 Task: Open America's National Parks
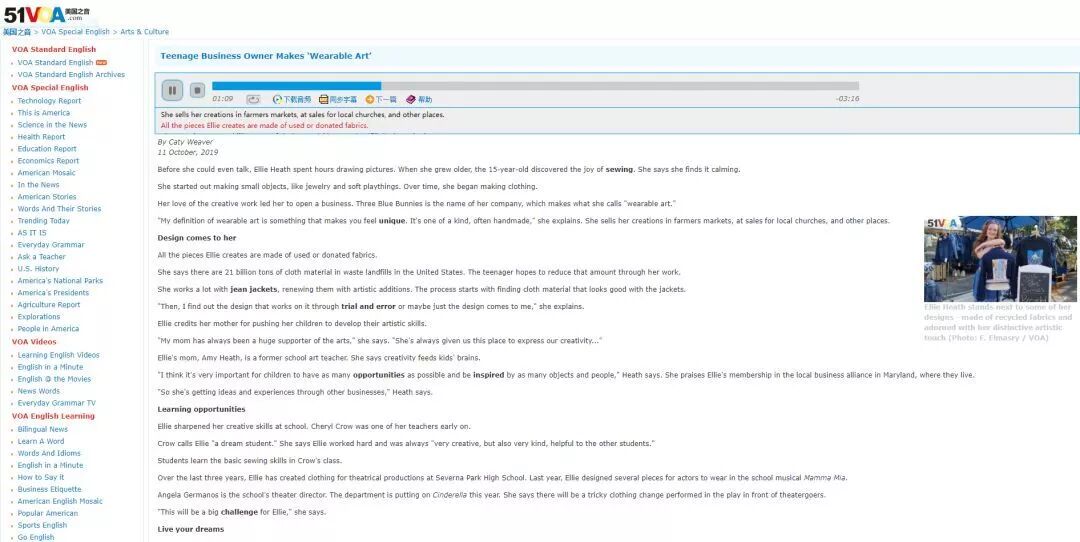click(60, 281)
